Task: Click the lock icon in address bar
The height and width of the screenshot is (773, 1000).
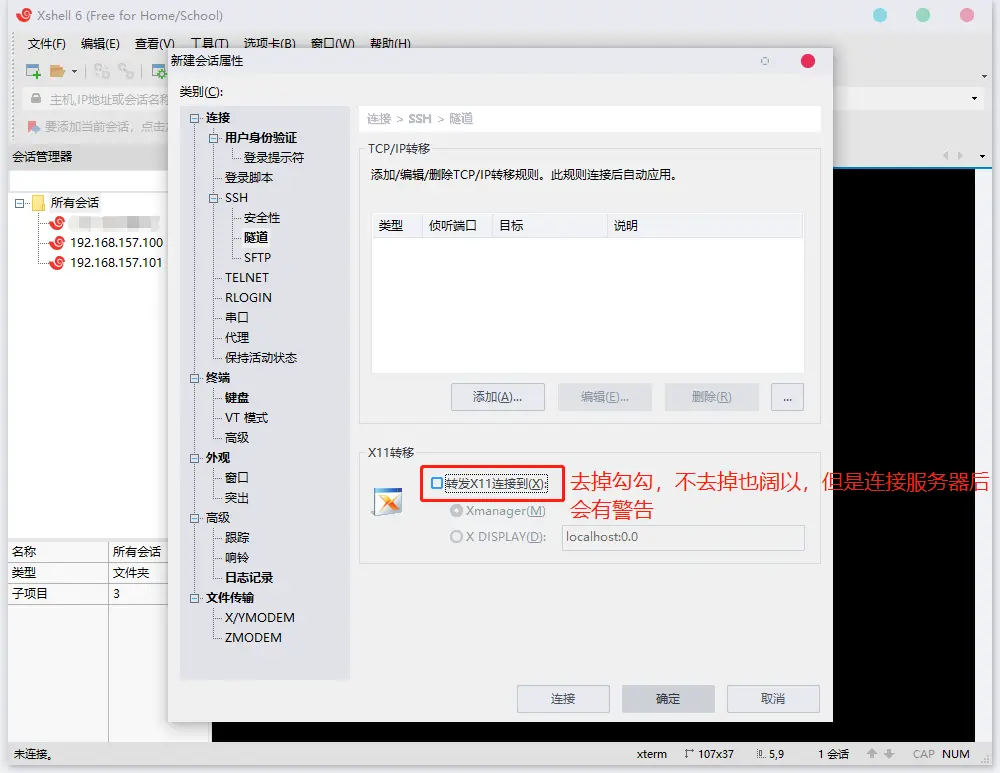Action: 36,99
